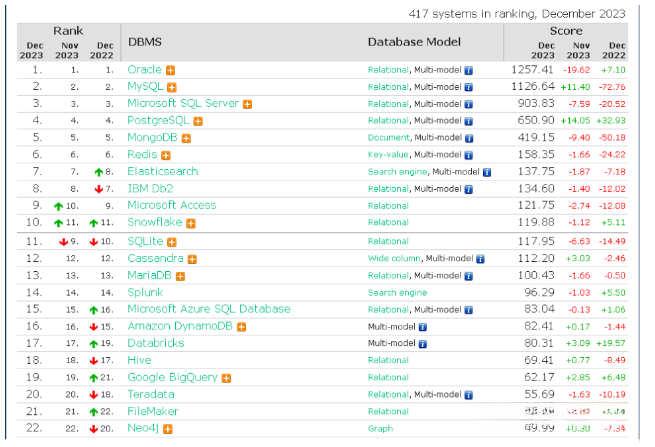Click the plus icon beside Neo4j
This screenshot has width=655, height=447.
[168, 429]
